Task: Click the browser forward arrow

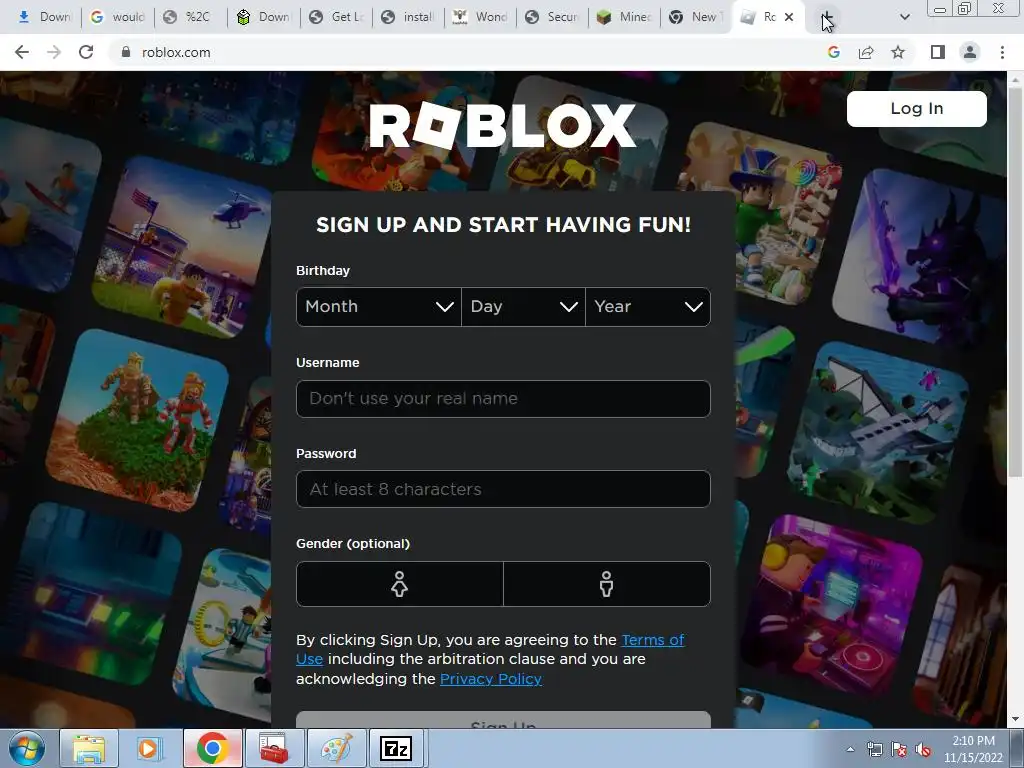Action: coord(54,52)
